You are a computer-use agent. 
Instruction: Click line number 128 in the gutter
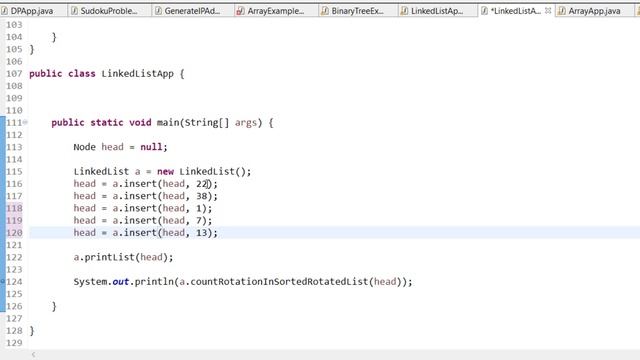point(14,331)
